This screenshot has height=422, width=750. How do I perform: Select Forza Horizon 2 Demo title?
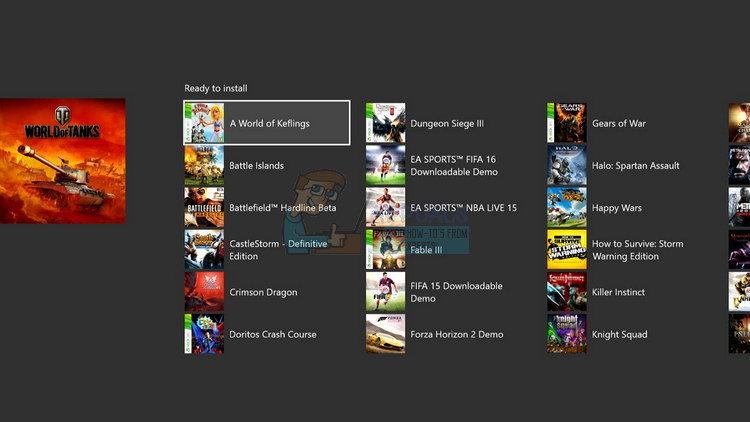tap(457, 334)
